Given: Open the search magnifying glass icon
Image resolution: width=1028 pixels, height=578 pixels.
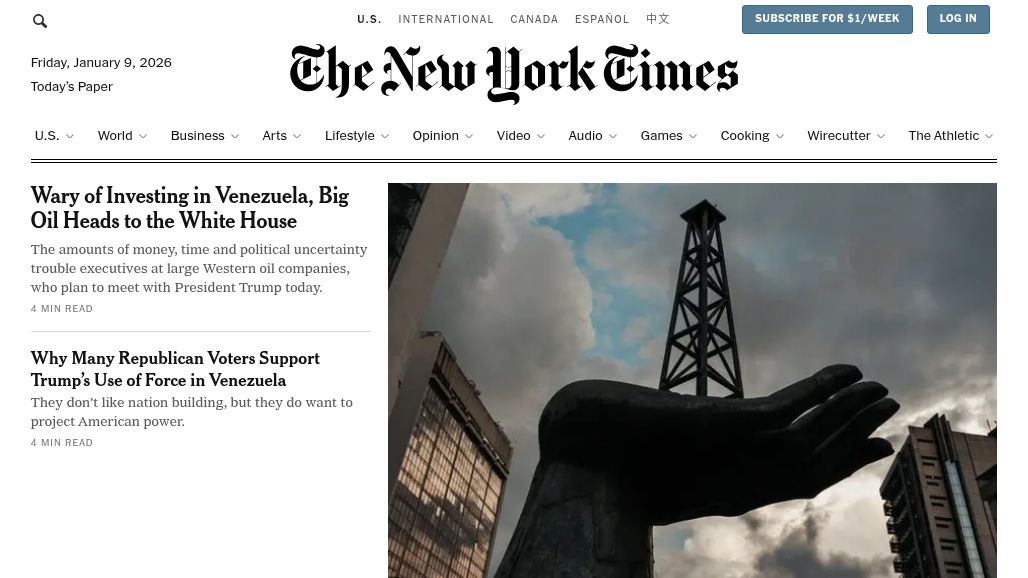Looking at the screenshot, I should pos(40,21).
